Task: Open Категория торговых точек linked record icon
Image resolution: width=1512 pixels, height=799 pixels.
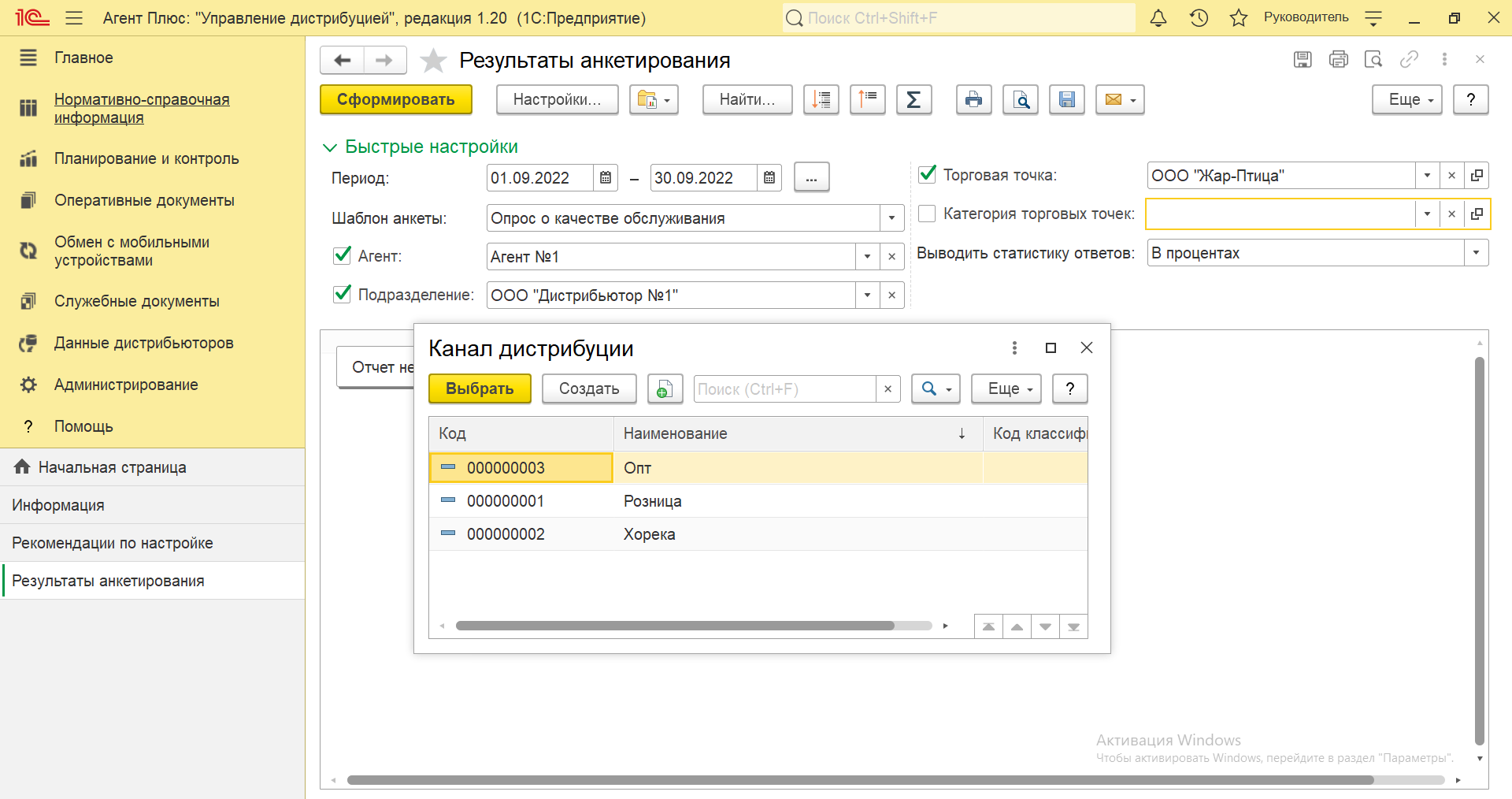Action: [x=1477, y=214]
